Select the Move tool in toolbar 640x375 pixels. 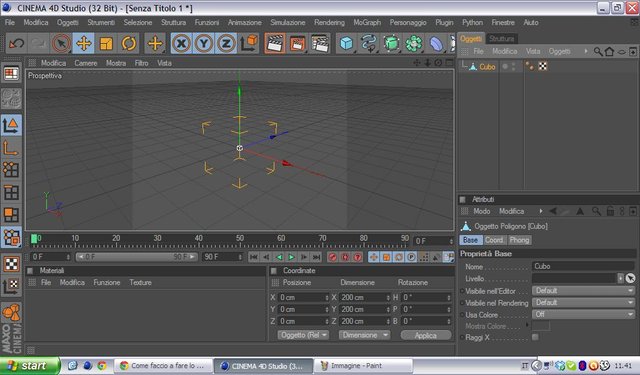click(x=84, y=43)
